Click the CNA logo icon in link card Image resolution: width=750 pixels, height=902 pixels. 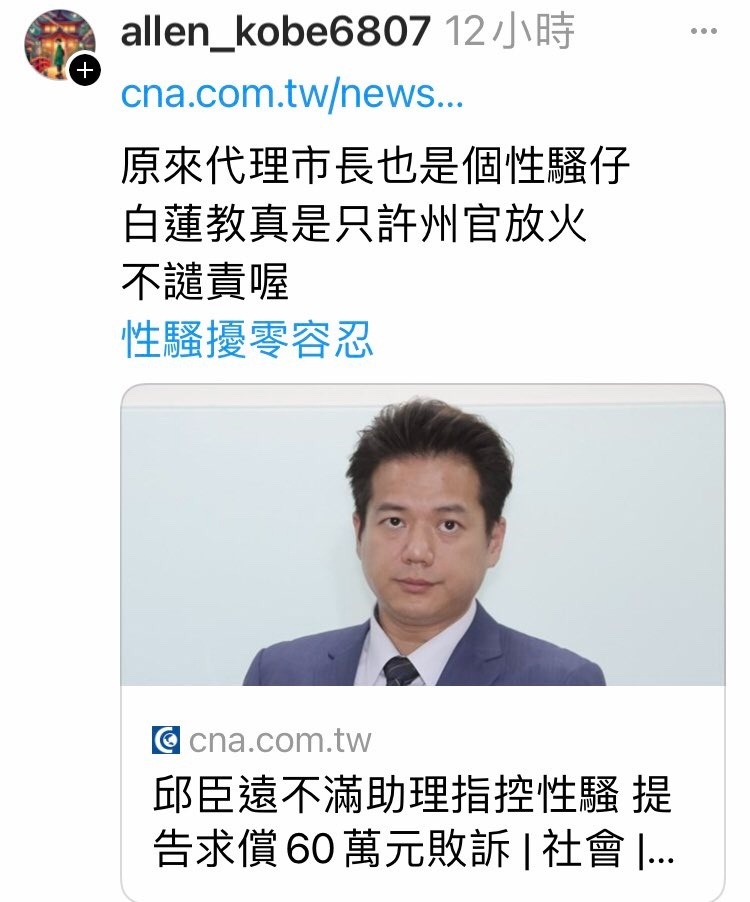[166, 740]
